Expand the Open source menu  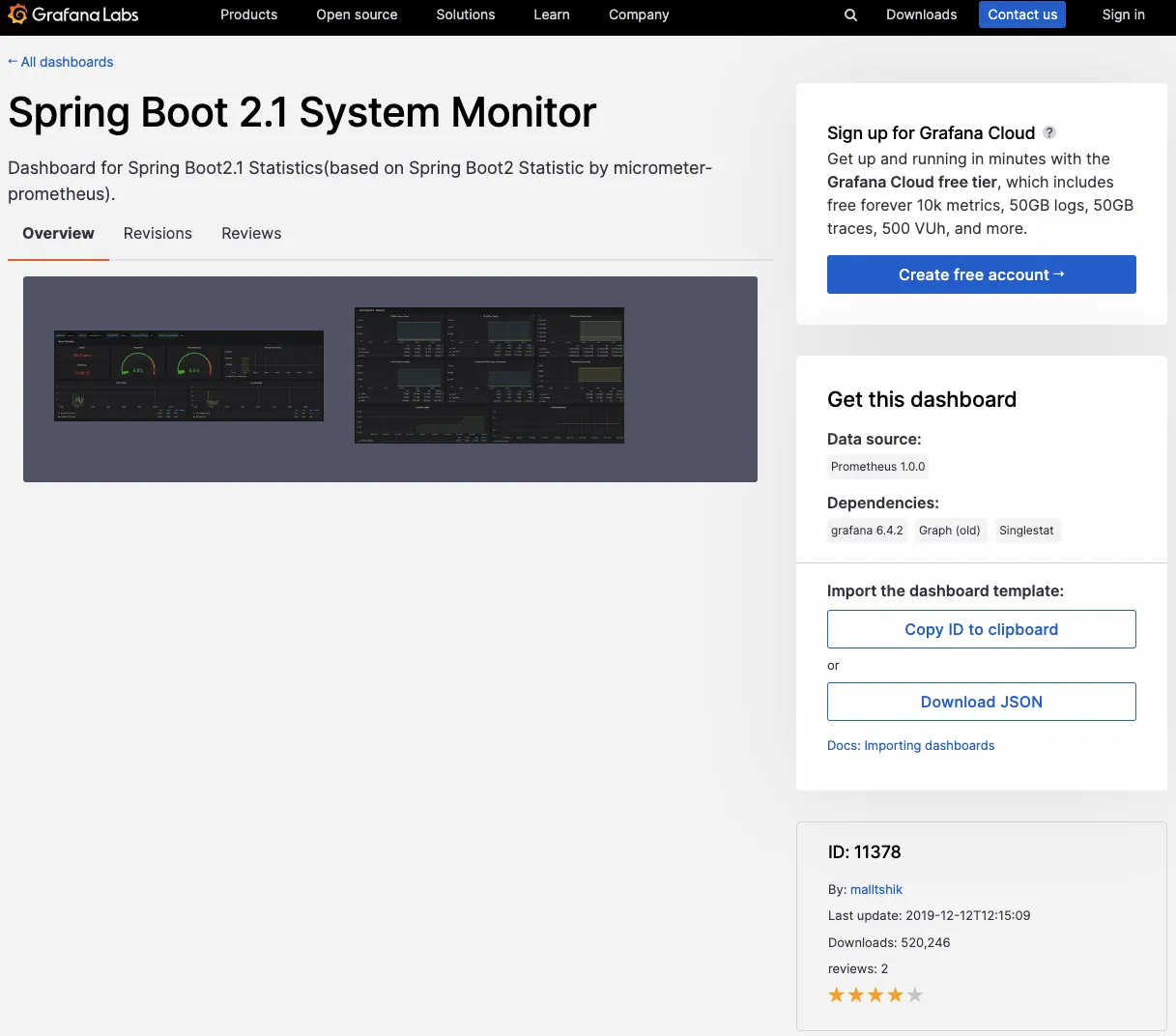point(357,14)
